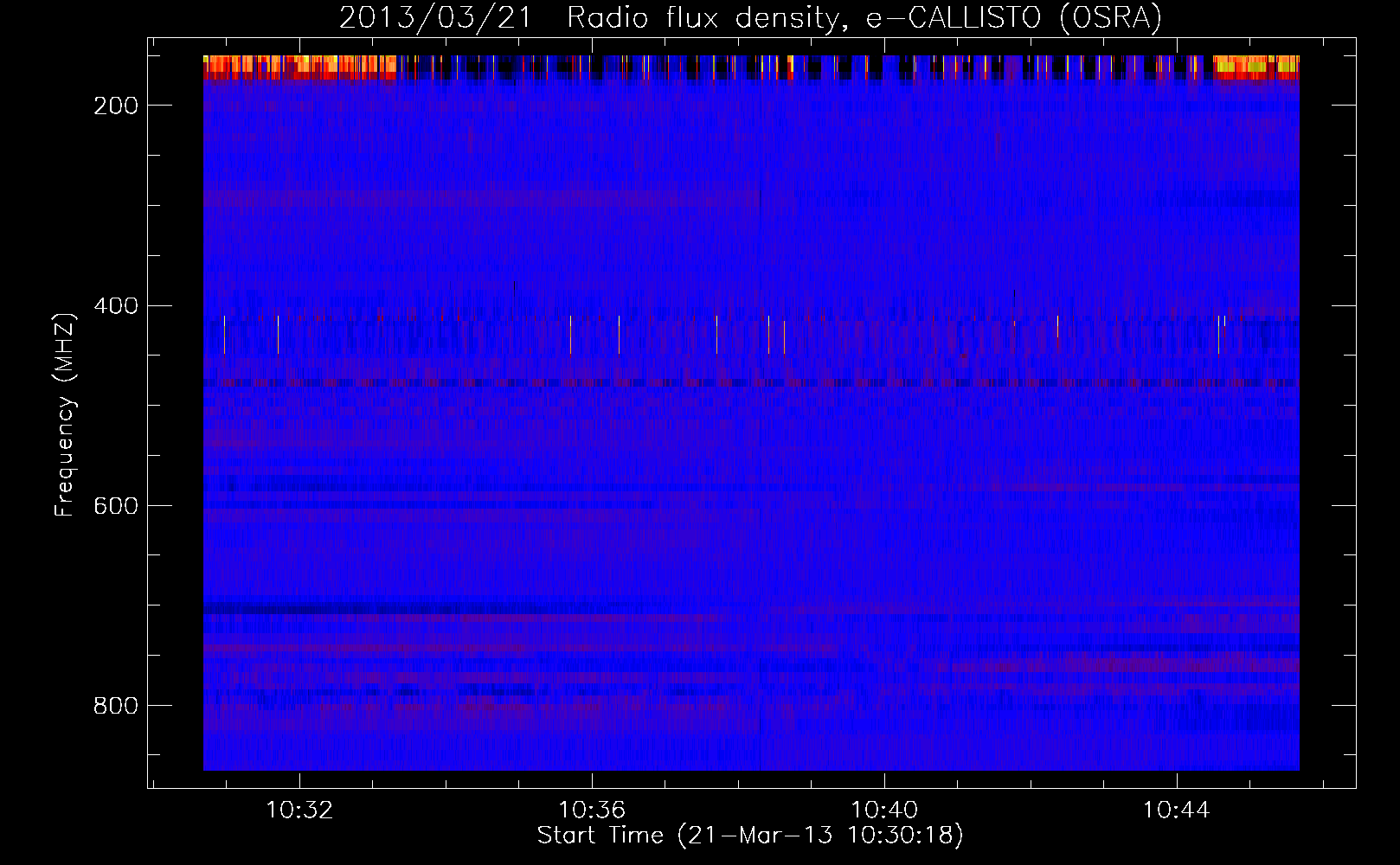
Task: Click the 10:36 time tick label
Action: (x=592, y=811)
